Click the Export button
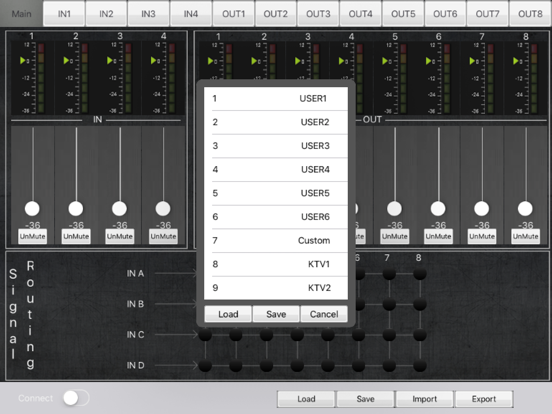The height and width of the screenshot is (414, 552). coord(484,399)
